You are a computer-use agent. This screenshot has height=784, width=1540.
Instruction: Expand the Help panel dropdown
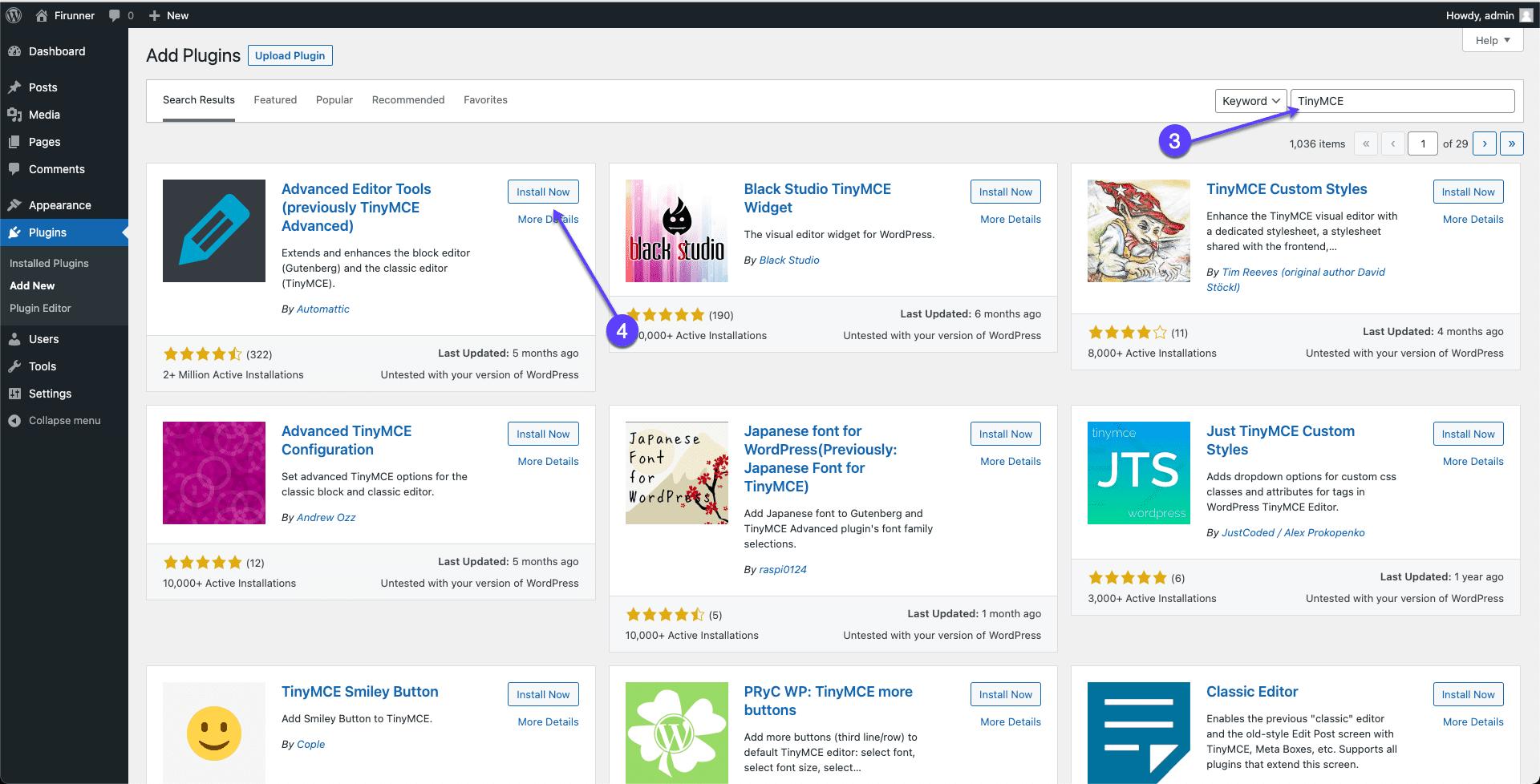[1493, 40]
